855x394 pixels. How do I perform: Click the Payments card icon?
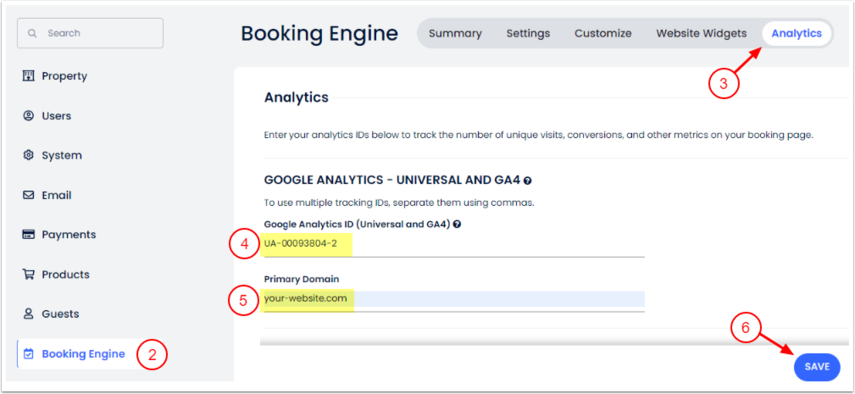point(28,234)
